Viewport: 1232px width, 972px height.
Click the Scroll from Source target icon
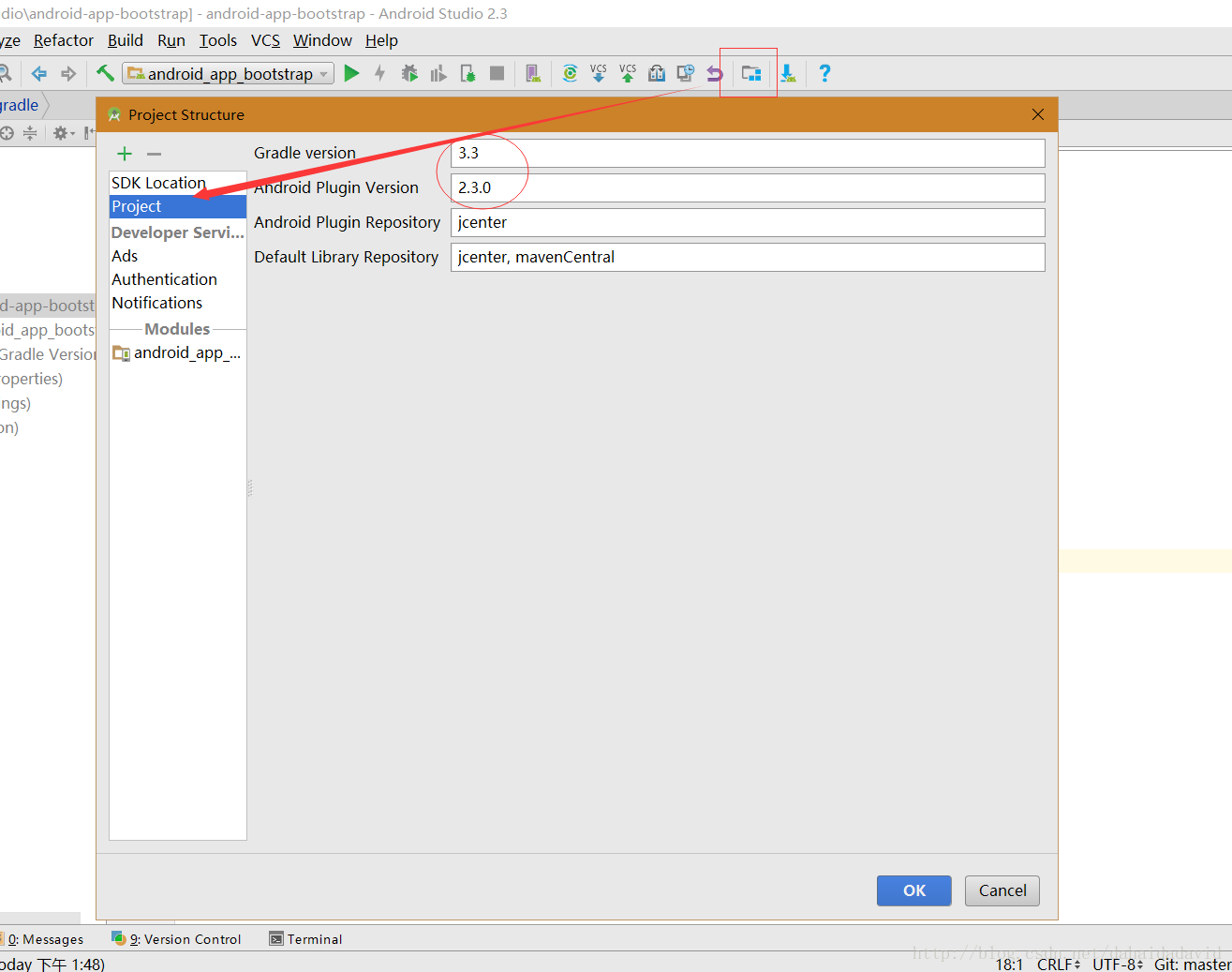pyautogui.click(x=7, y=133)
